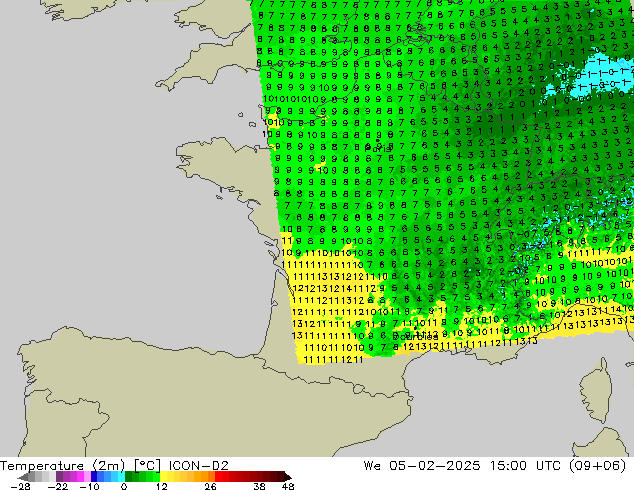Click the legend value '12'
The width and height of the screenshot is (634, 490).
[161, 486]
